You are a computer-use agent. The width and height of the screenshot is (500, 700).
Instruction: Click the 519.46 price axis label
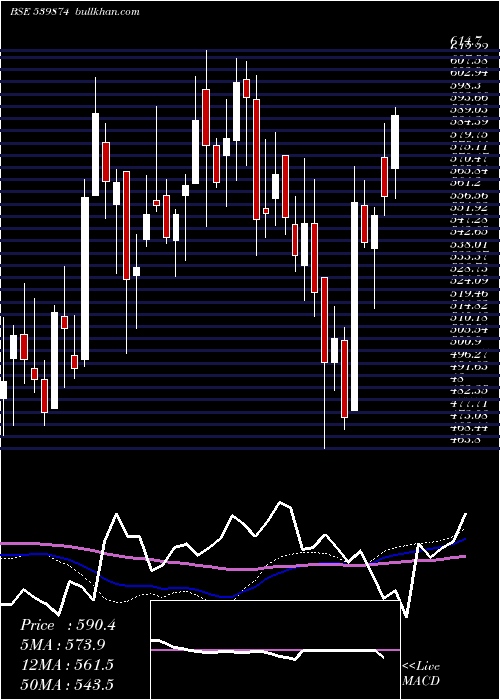468,295
